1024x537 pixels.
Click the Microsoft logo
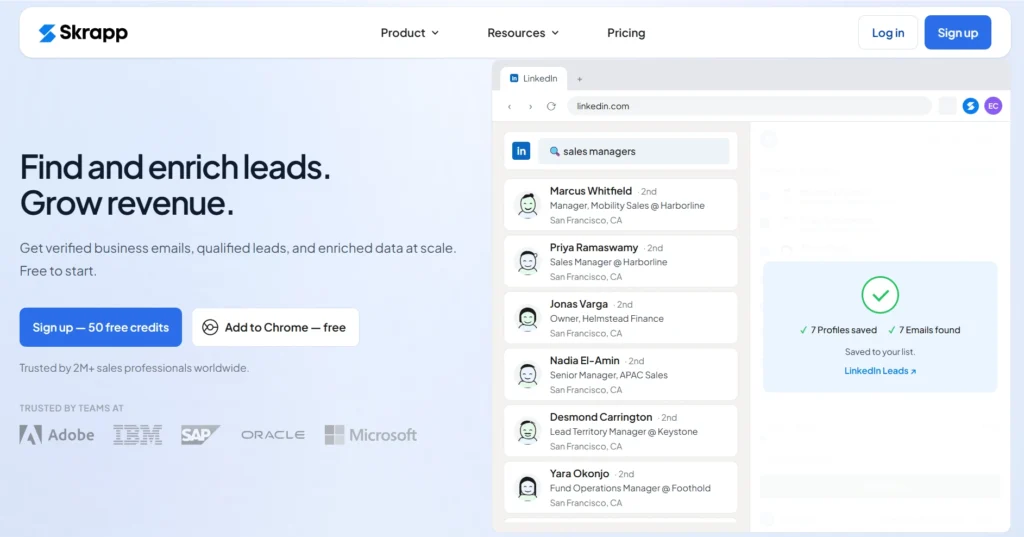(x=370, y=435)
